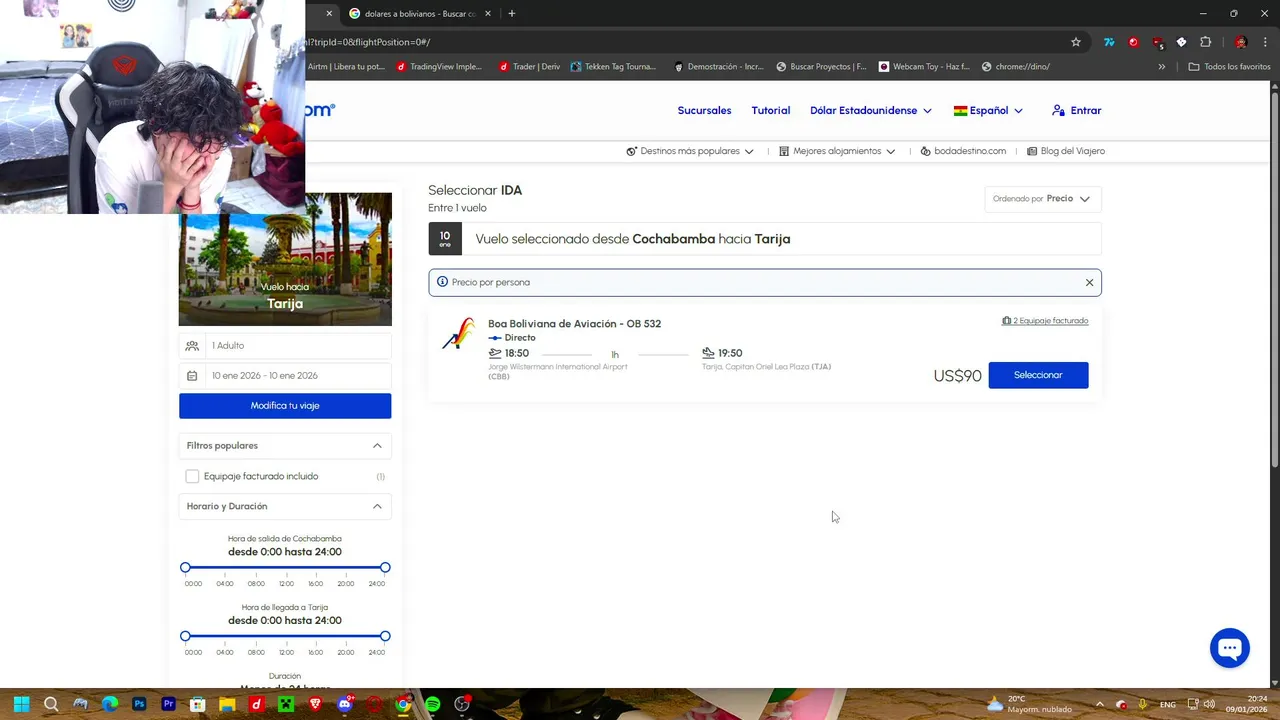Open Adobe Premiere Pro from the taskbar

[168, 704]
